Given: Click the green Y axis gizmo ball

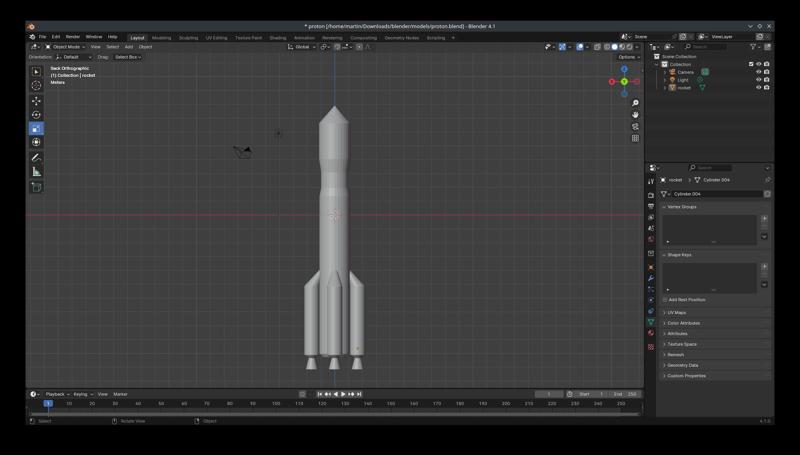Looking at the screenshot, I should tap(624, 82).
